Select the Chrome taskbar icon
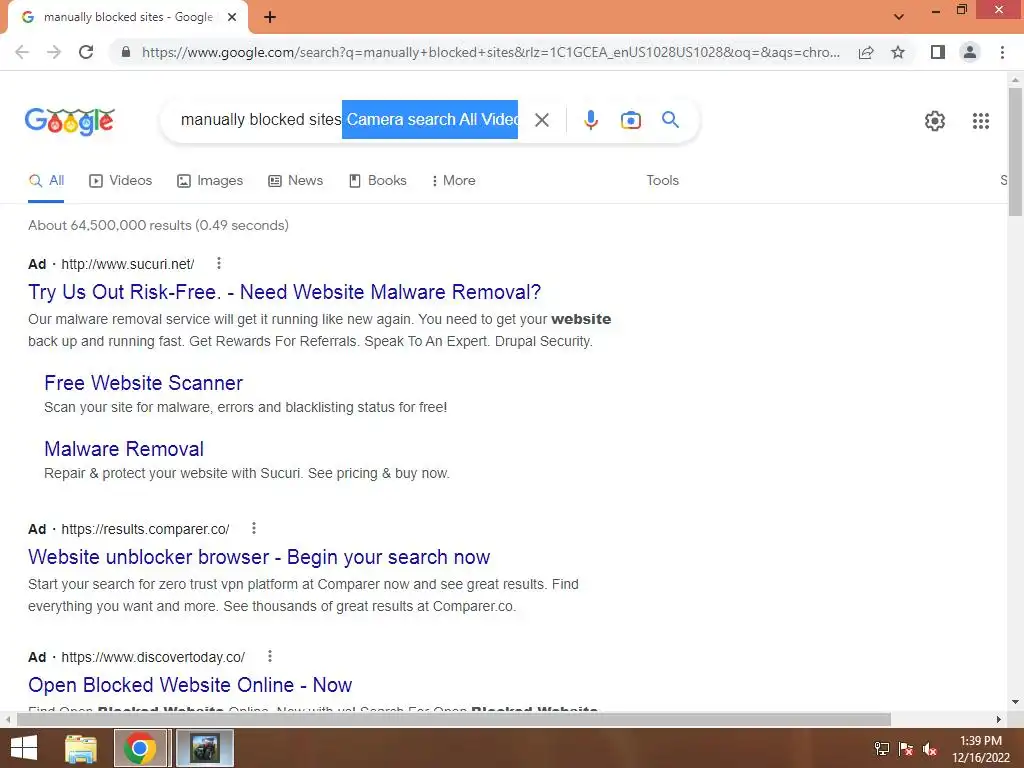The height and width of the screenshot is (768, 1024). 141,748
